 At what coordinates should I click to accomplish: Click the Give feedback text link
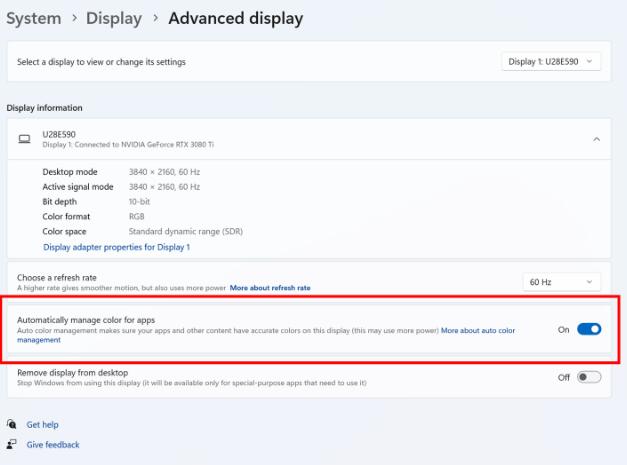(x=53, y=444)
